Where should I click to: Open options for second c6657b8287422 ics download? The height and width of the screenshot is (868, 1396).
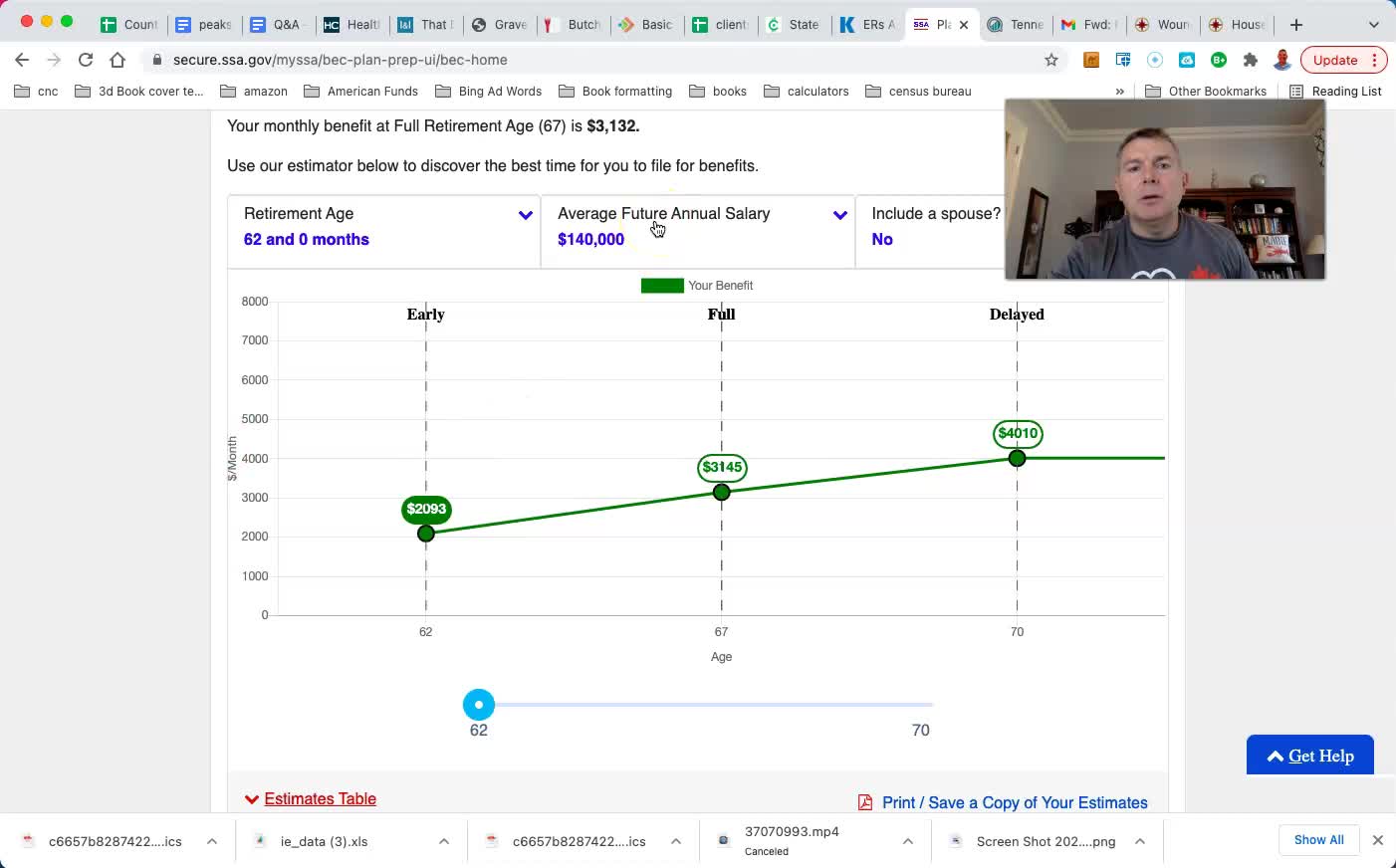click(x=675, y=841)
